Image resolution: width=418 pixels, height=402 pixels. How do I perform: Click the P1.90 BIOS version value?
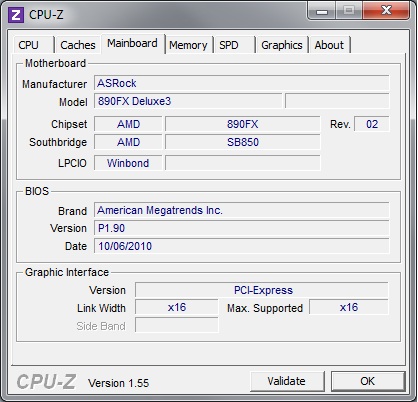[242, 228]
